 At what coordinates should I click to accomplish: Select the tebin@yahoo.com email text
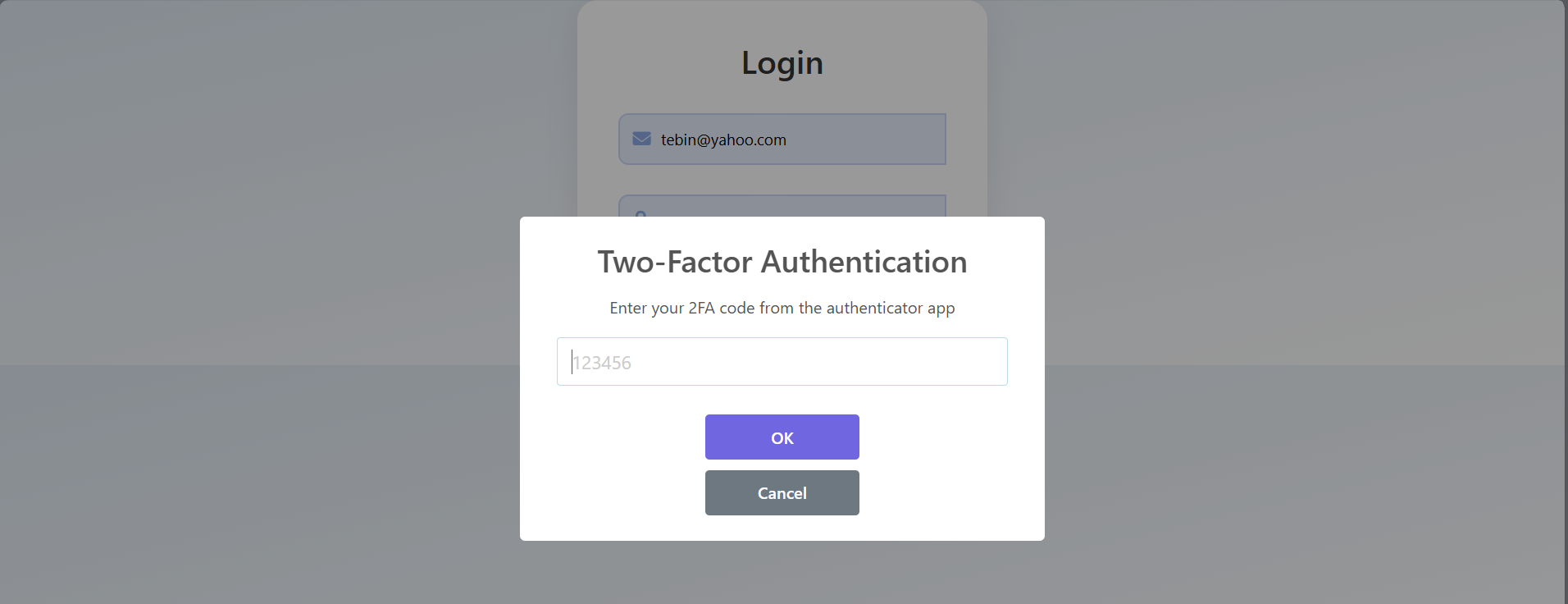[x=723, y=140]
